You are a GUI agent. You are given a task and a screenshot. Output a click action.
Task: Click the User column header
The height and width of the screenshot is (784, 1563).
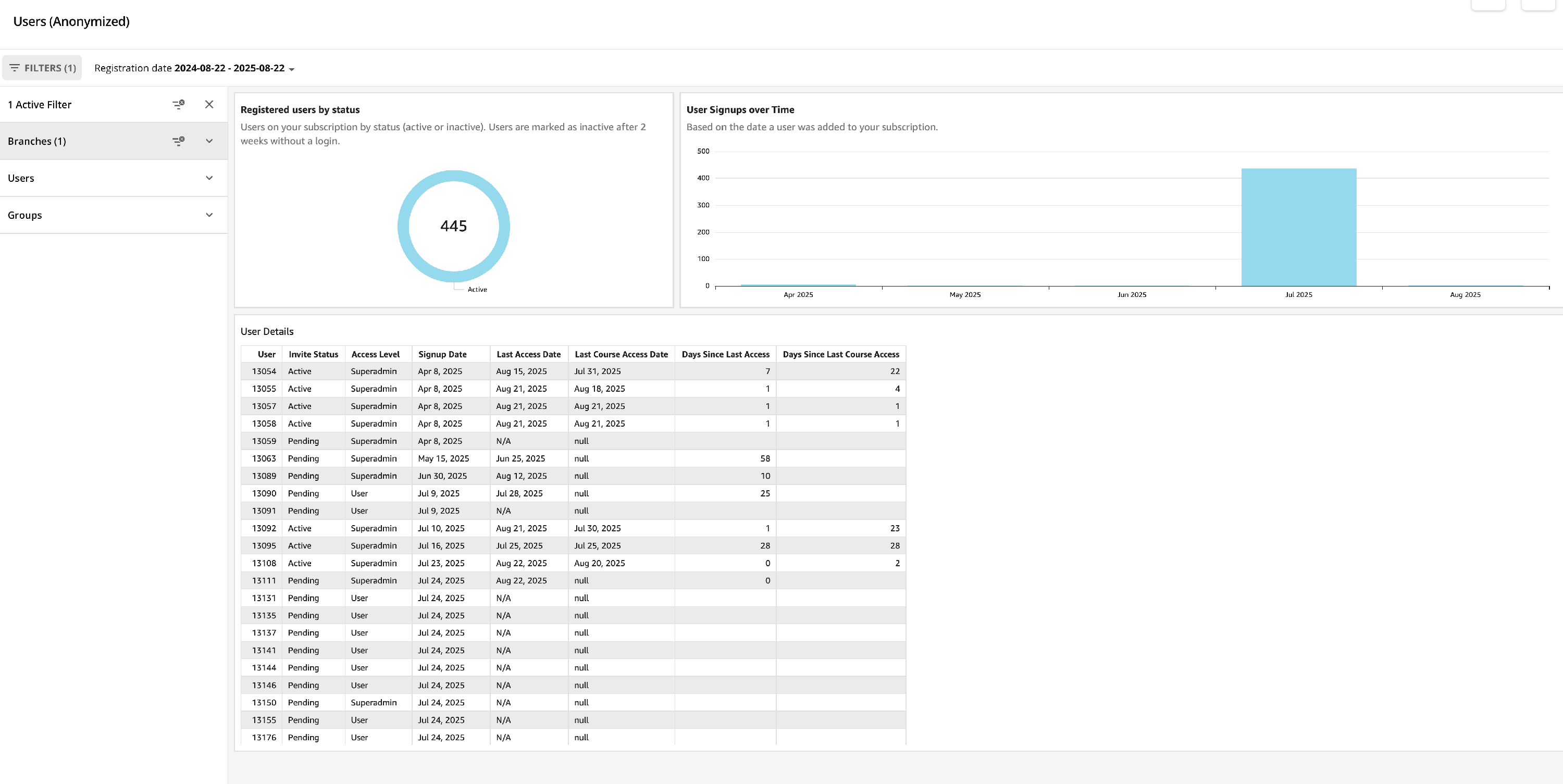266,354
